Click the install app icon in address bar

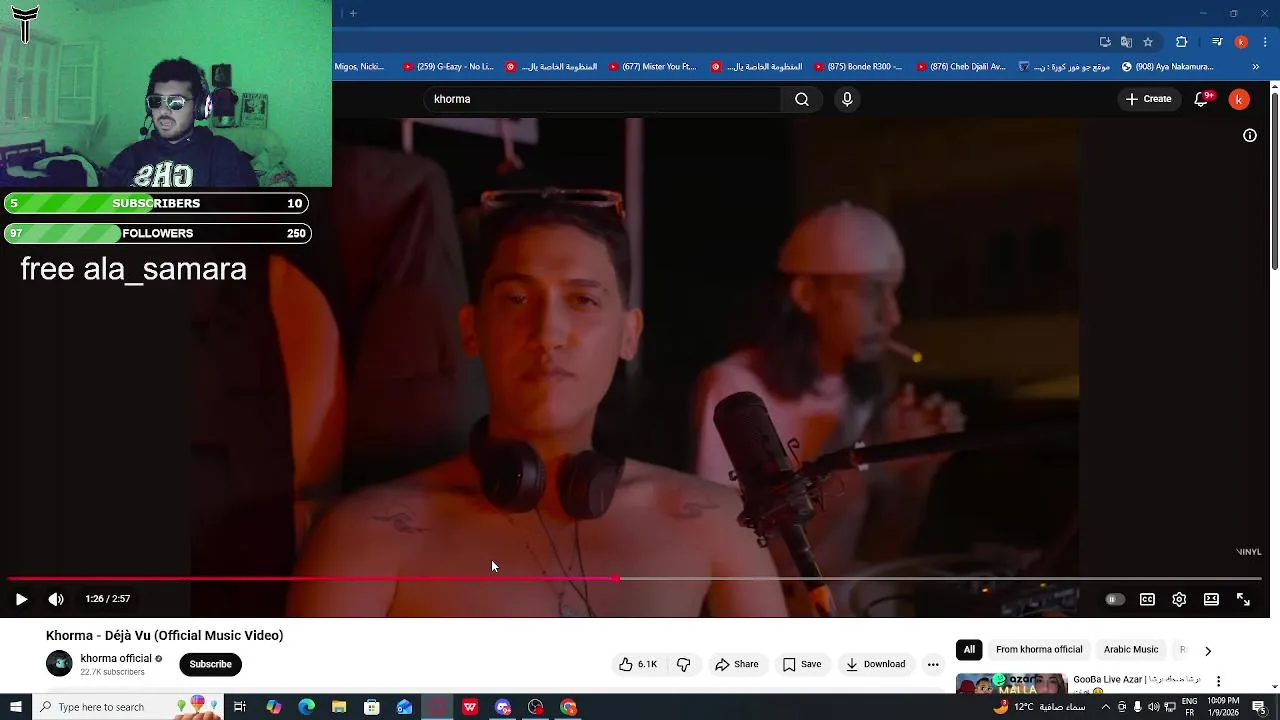[x=1105, y=42]
